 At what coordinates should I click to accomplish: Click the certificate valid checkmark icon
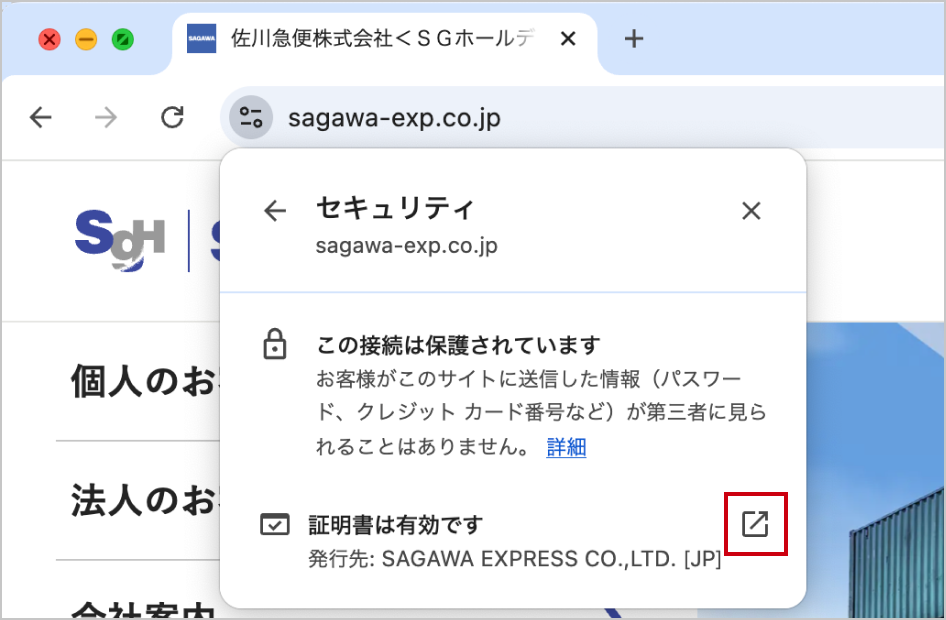(x=275, y=524)
